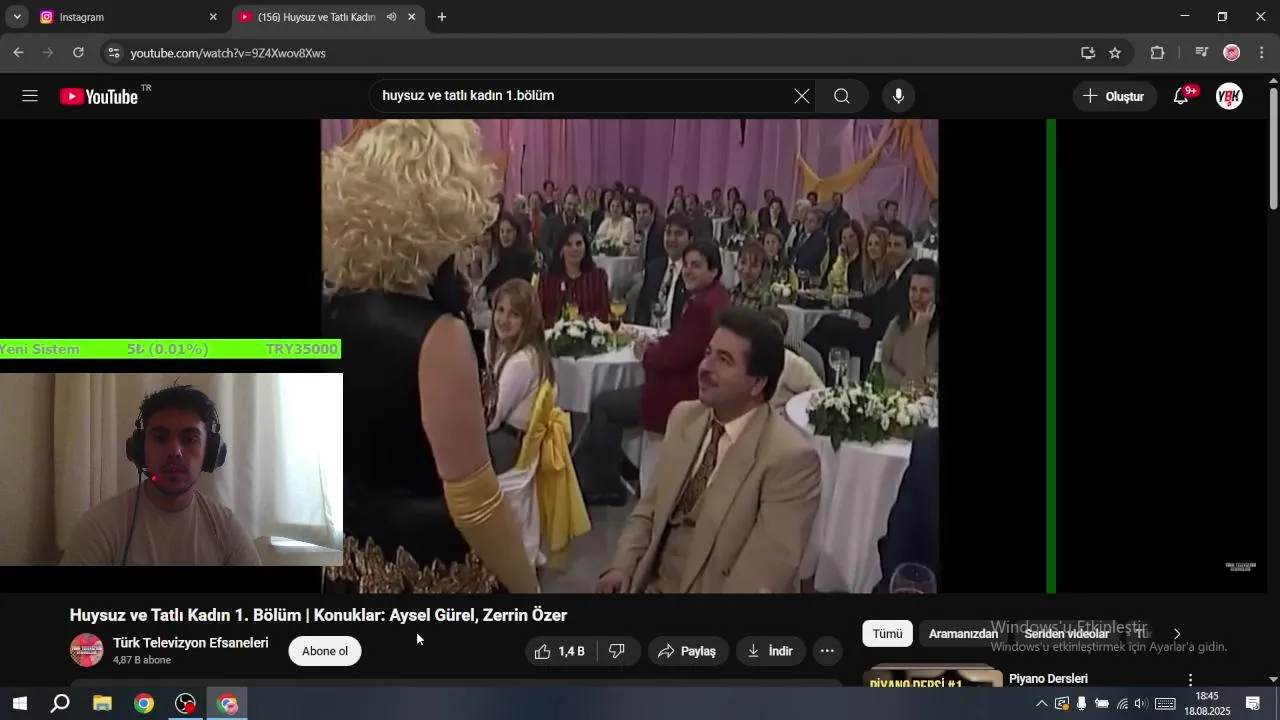Clear the search box with X icon
This screenshot has width=1280, height=720.
802,96
